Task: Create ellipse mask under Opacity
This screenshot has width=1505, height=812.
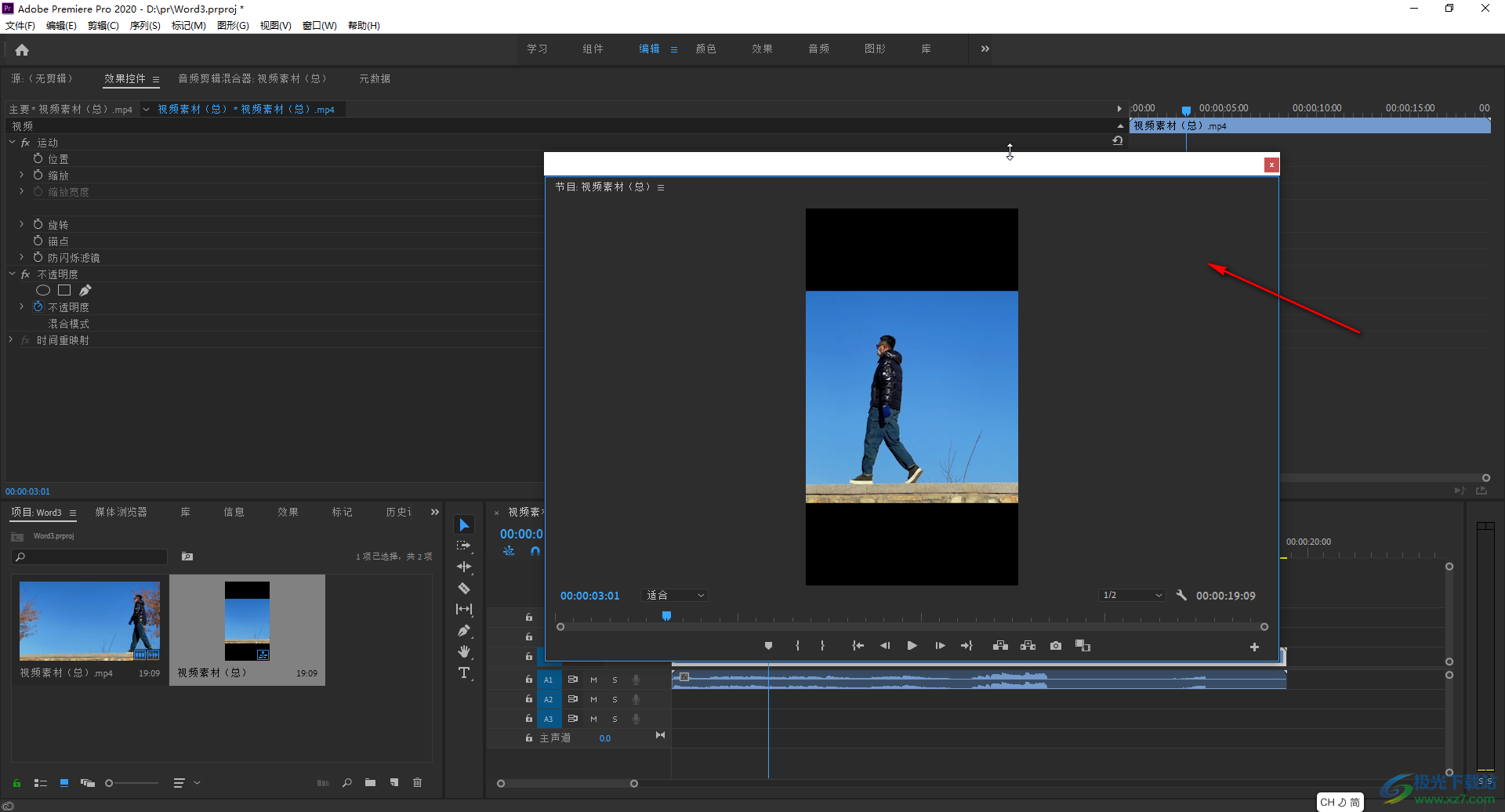Action: (43, 290)
